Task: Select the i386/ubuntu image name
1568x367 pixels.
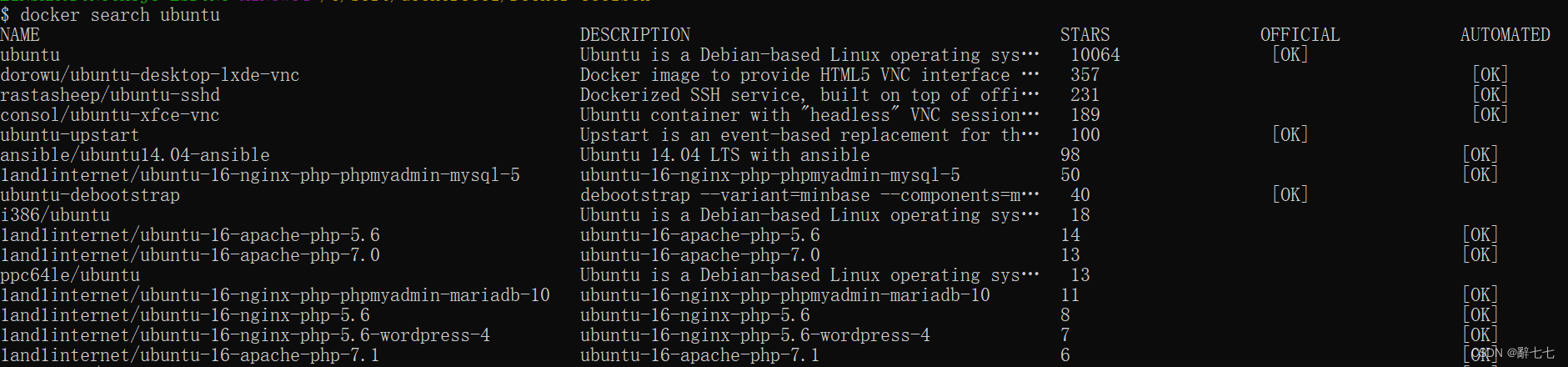Action: 55,215
